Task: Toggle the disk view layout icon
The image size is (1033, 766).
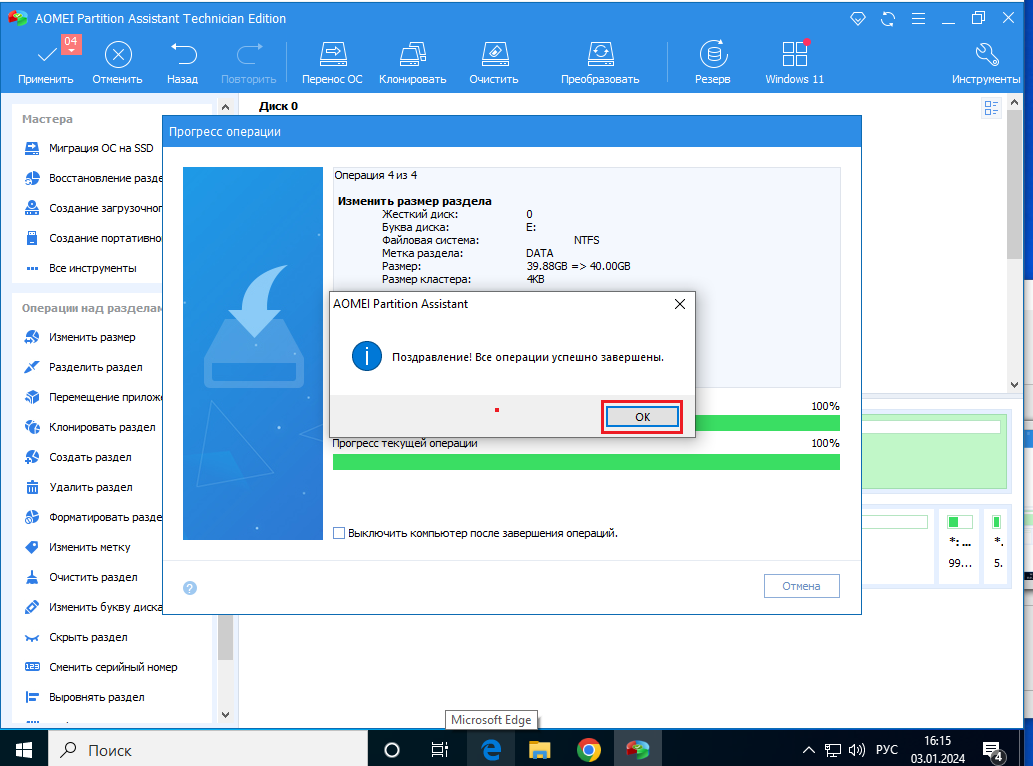Action: tap(991, 108)
